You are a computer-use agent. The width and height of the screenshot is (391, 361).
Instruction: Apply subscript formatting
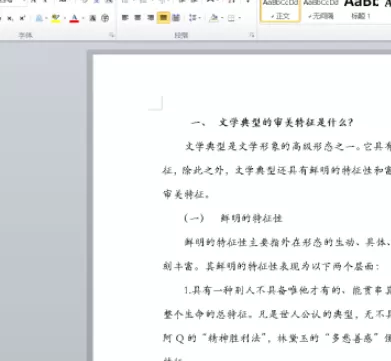click(x=10, y=18)
